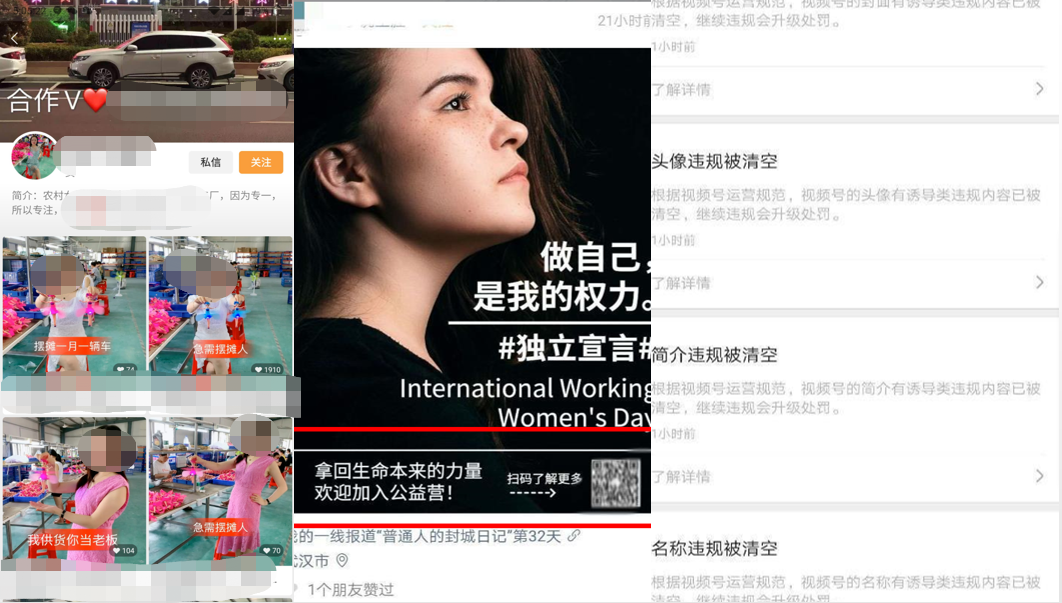
Task: Tap the 1个朋友赞过 likes line
Action: pos(350,589)
